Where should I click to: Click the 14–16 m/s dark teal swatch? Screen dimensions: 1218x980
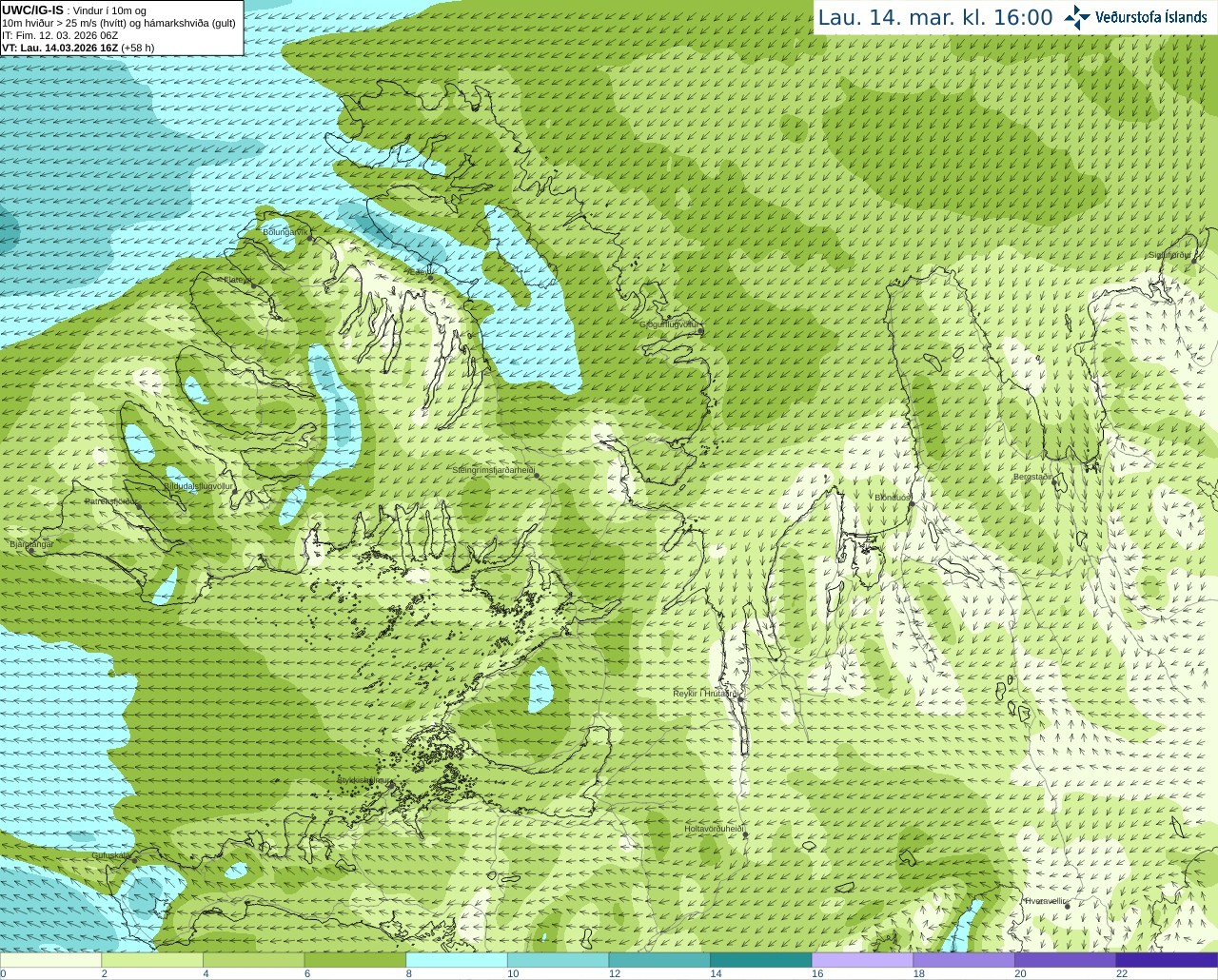tap(761, 960)
